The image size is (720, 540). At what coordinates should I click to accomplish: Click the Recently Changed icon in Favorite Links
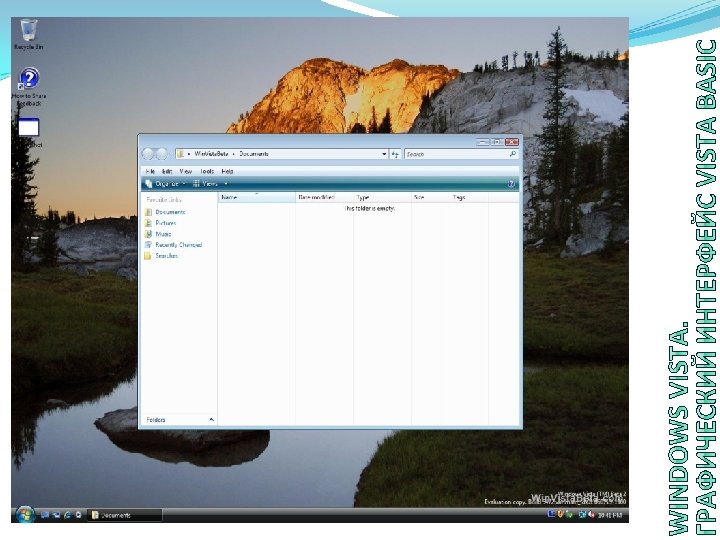pyautogui.click(x=148, y=245)
